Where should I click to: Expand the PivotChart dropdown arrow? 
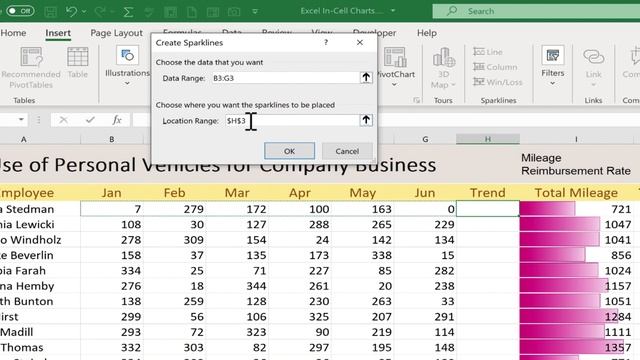click(x=394, y=85)
